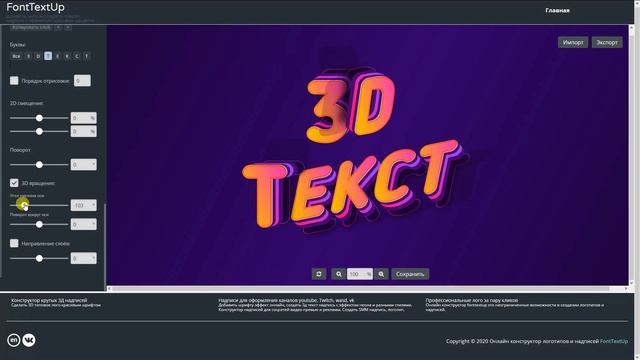The width and height of the screenshot is (640, 360).
Task: Click the 'Поворот вокруг оси' slider
Action: tap(39, 224)
